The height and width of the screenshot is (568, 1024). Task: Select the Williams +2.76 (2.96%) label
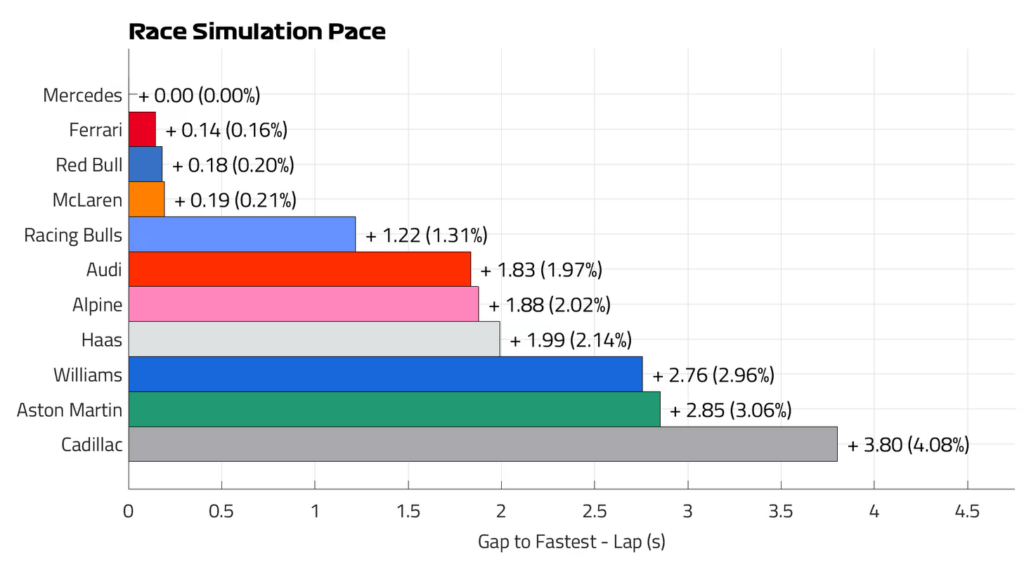[x=713, y=375]
